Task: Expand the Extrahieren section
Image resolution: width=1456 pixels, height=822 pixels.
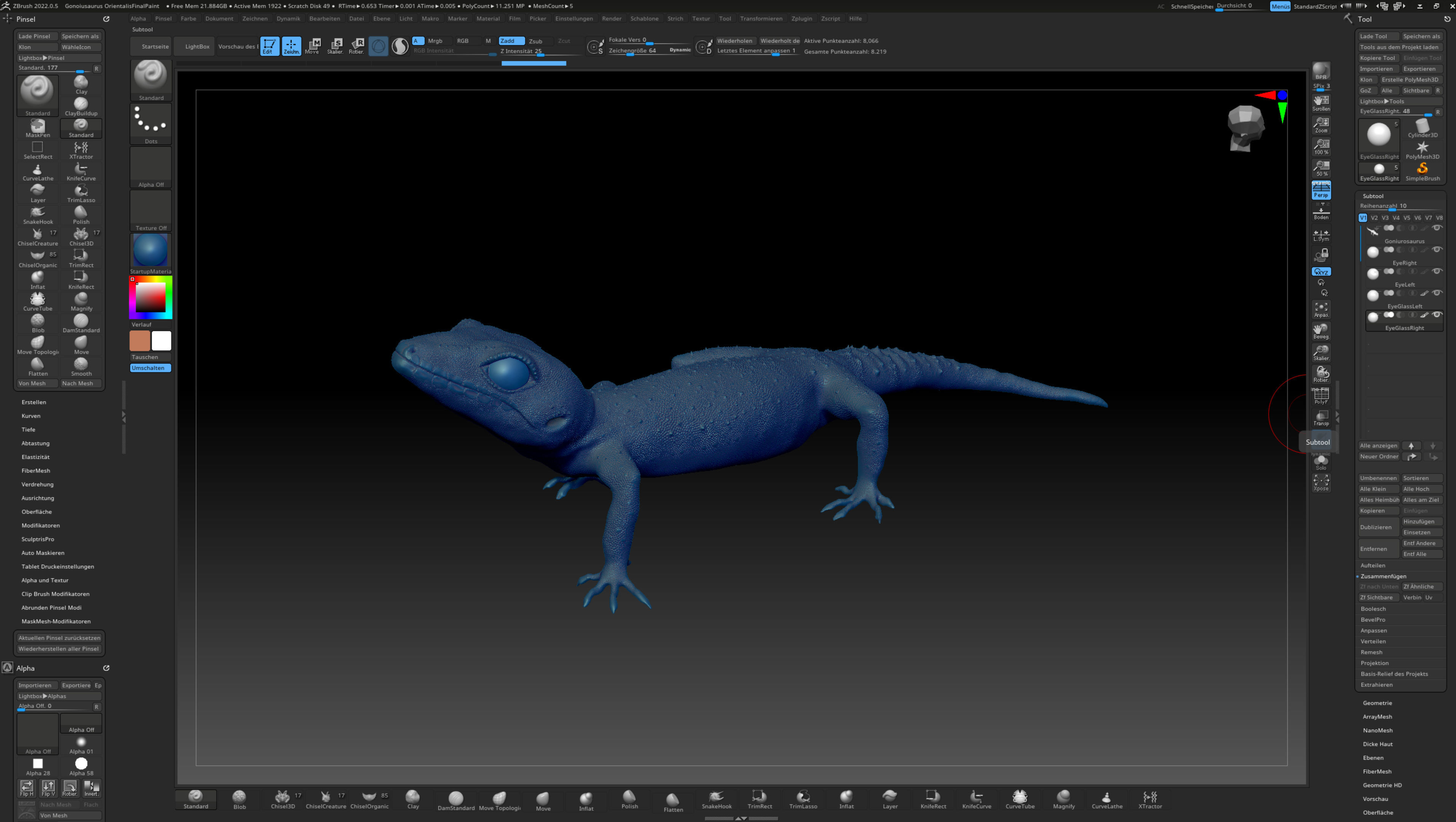Action: (x=1376, y=685)
